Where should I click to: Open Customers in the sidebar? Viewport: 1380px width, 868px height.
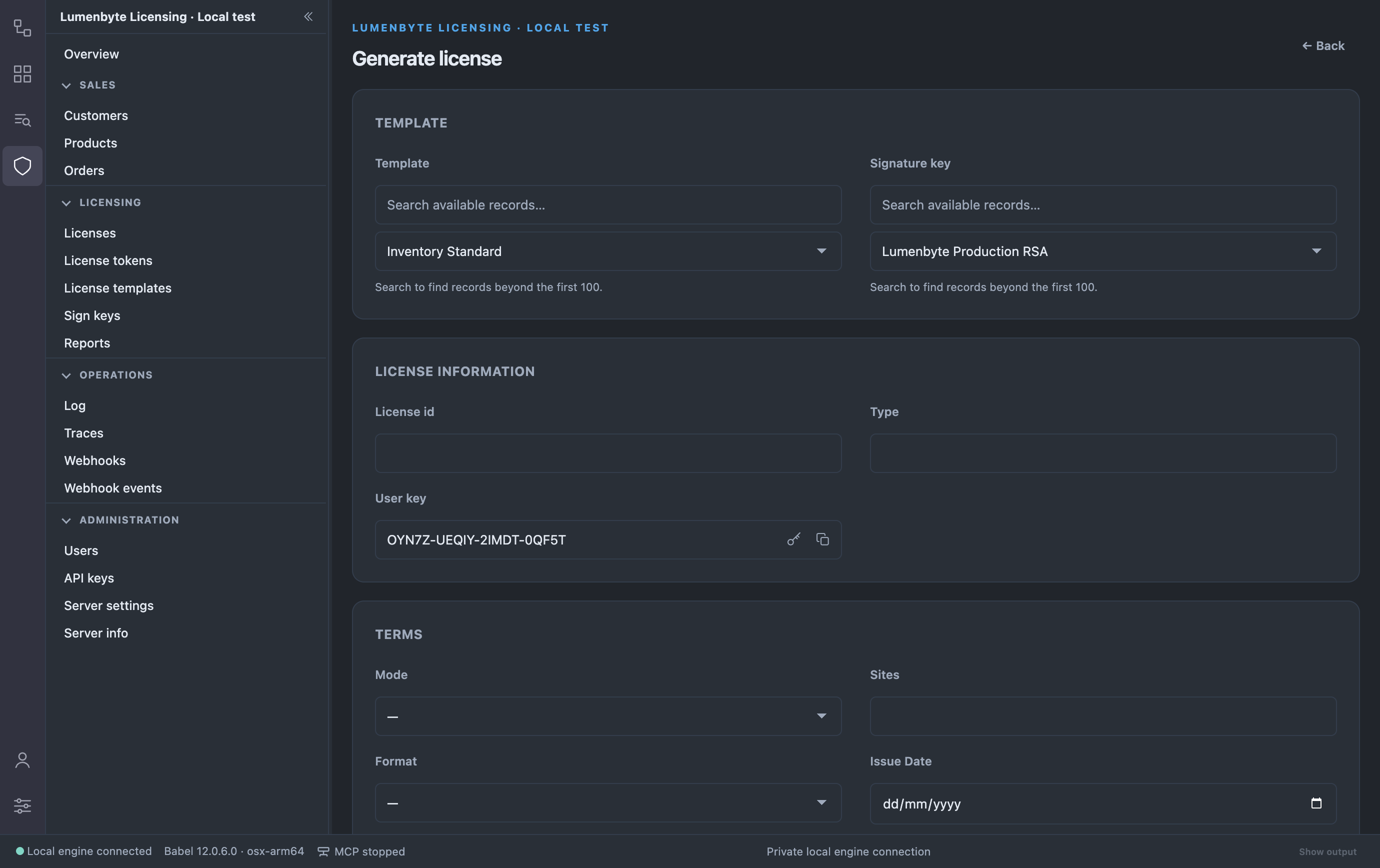point(95,115)
